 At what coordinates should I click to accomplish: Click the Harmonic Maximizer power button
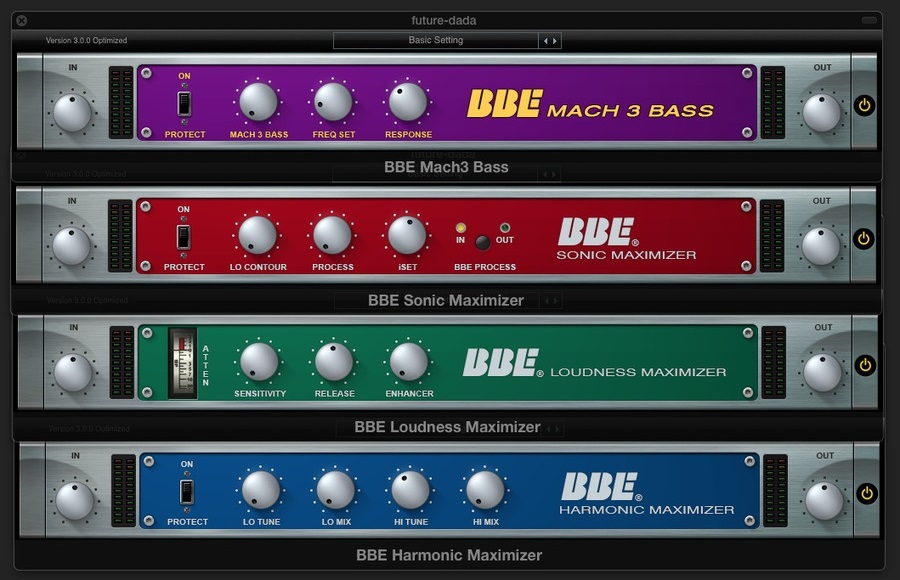click(x=867, y=493)
